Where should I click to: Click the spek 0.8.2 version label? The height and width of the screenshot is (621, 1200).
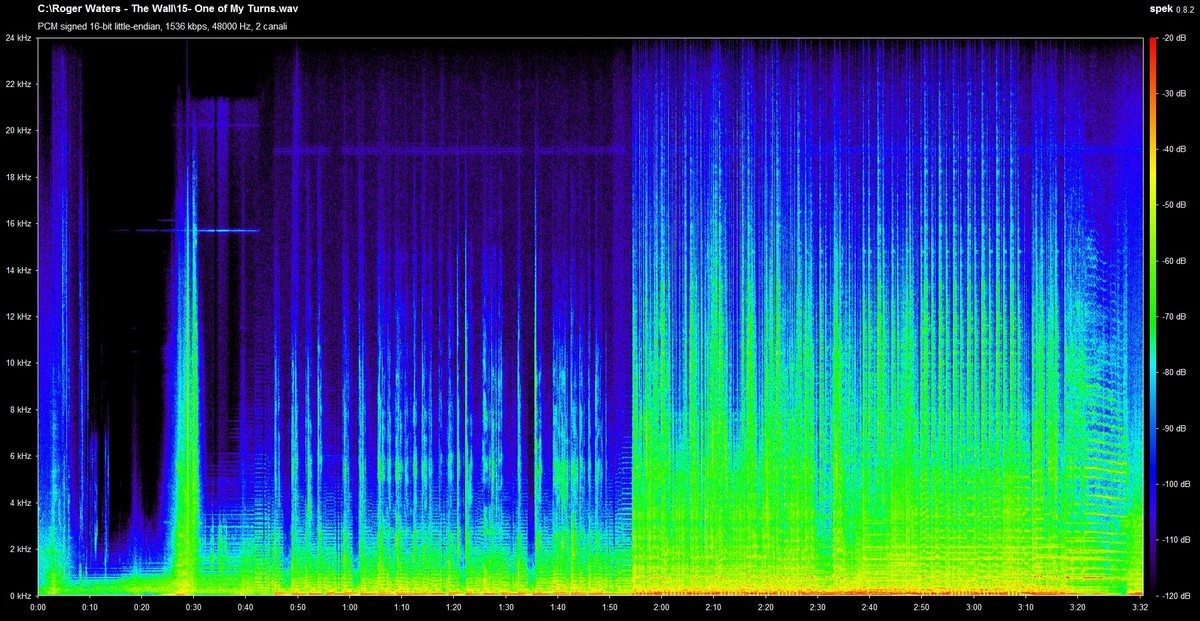tap(1172, 8)
